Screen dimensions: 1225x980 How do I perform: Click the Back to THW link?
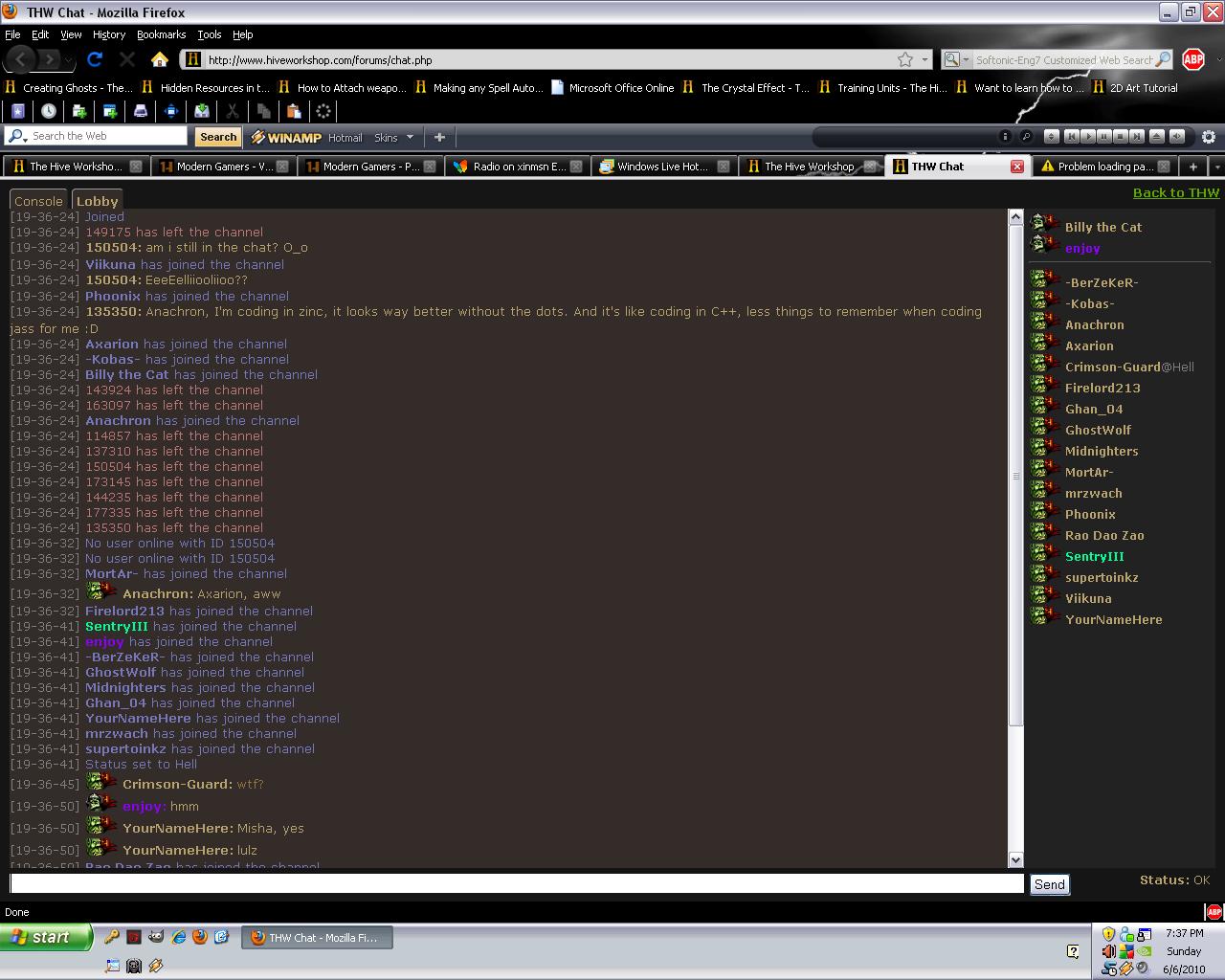pyautogui.click(x=1176, y=192)
